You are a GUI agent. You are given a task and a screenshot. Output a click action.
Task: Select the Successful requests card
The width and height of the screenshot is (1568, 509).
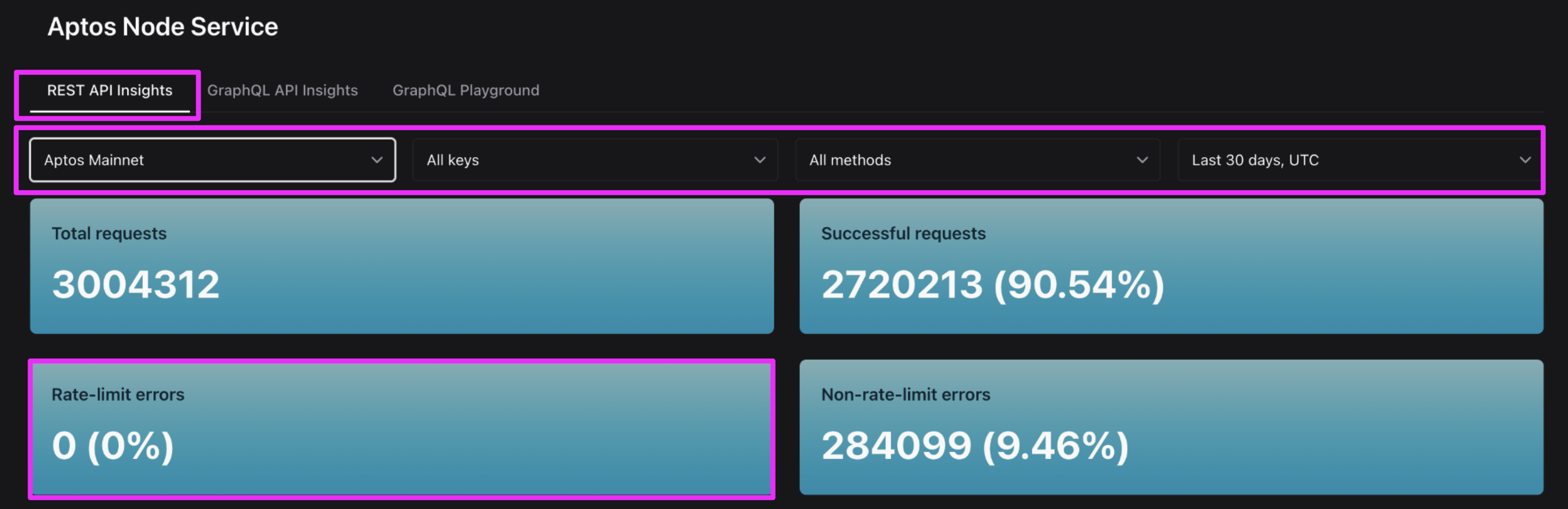1171,266
